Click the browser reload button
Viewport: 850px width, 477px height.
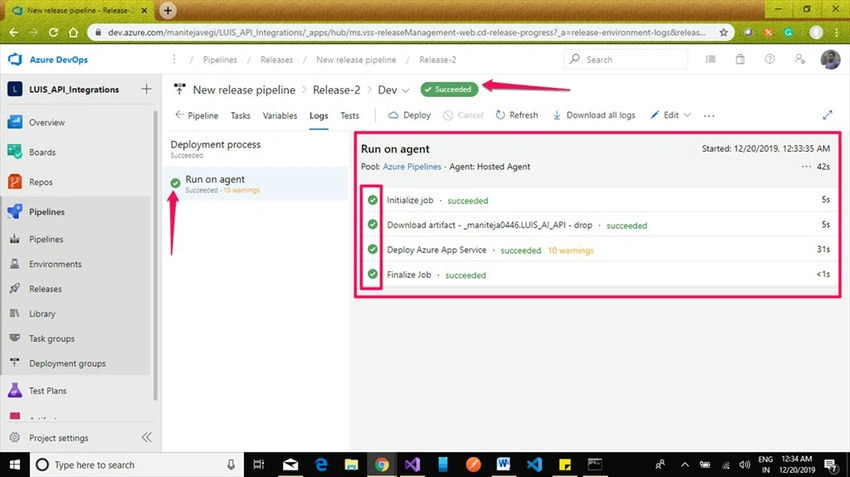point(53,33)
